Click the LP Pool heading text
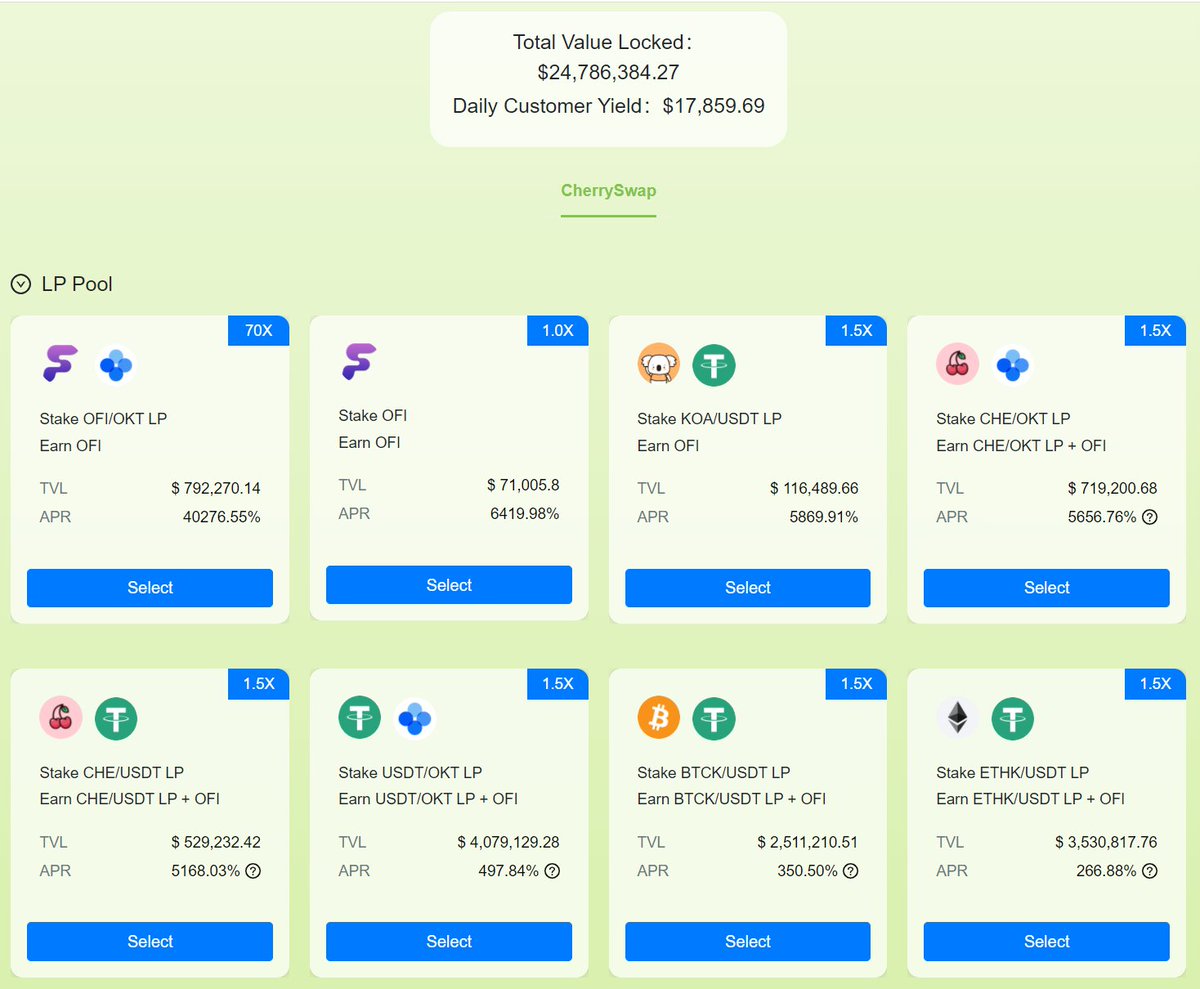 tap(77, 285)
